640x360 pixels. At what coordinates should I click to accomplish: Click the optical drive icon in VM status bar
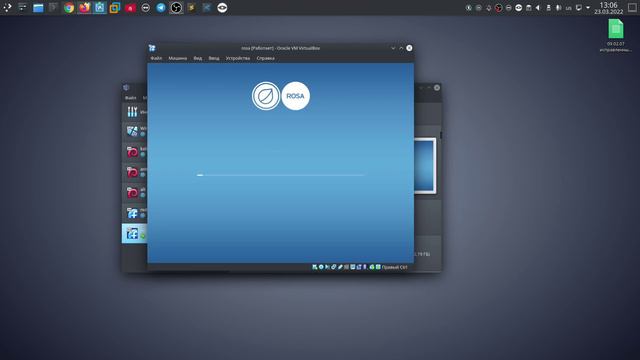321,267
